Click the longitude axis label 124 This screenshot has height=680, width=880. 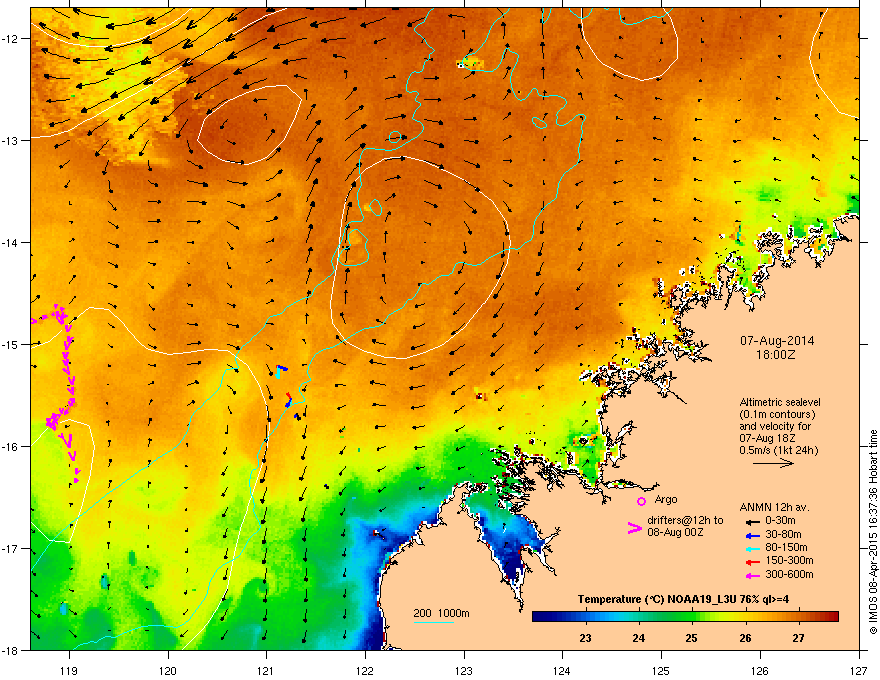pyautogui.click(x=562, y=670)
